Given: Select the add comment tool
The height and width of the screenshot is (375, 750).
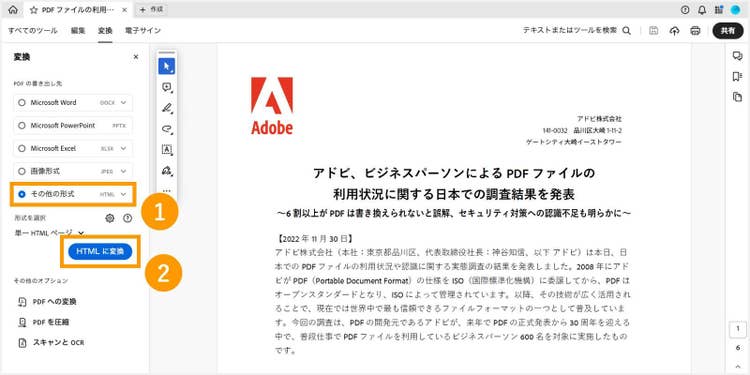Looking at the screenshot, I should [166, 87].
